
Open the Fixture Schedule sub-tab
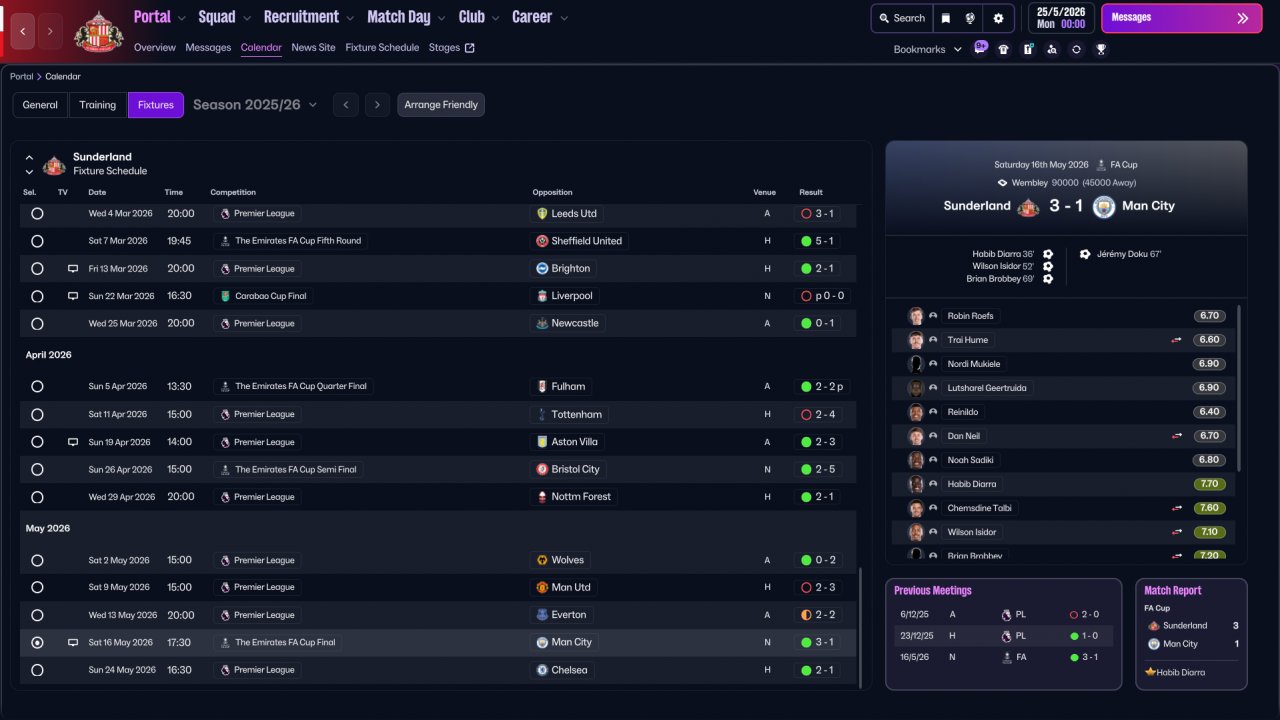click(x=382, y=48)
